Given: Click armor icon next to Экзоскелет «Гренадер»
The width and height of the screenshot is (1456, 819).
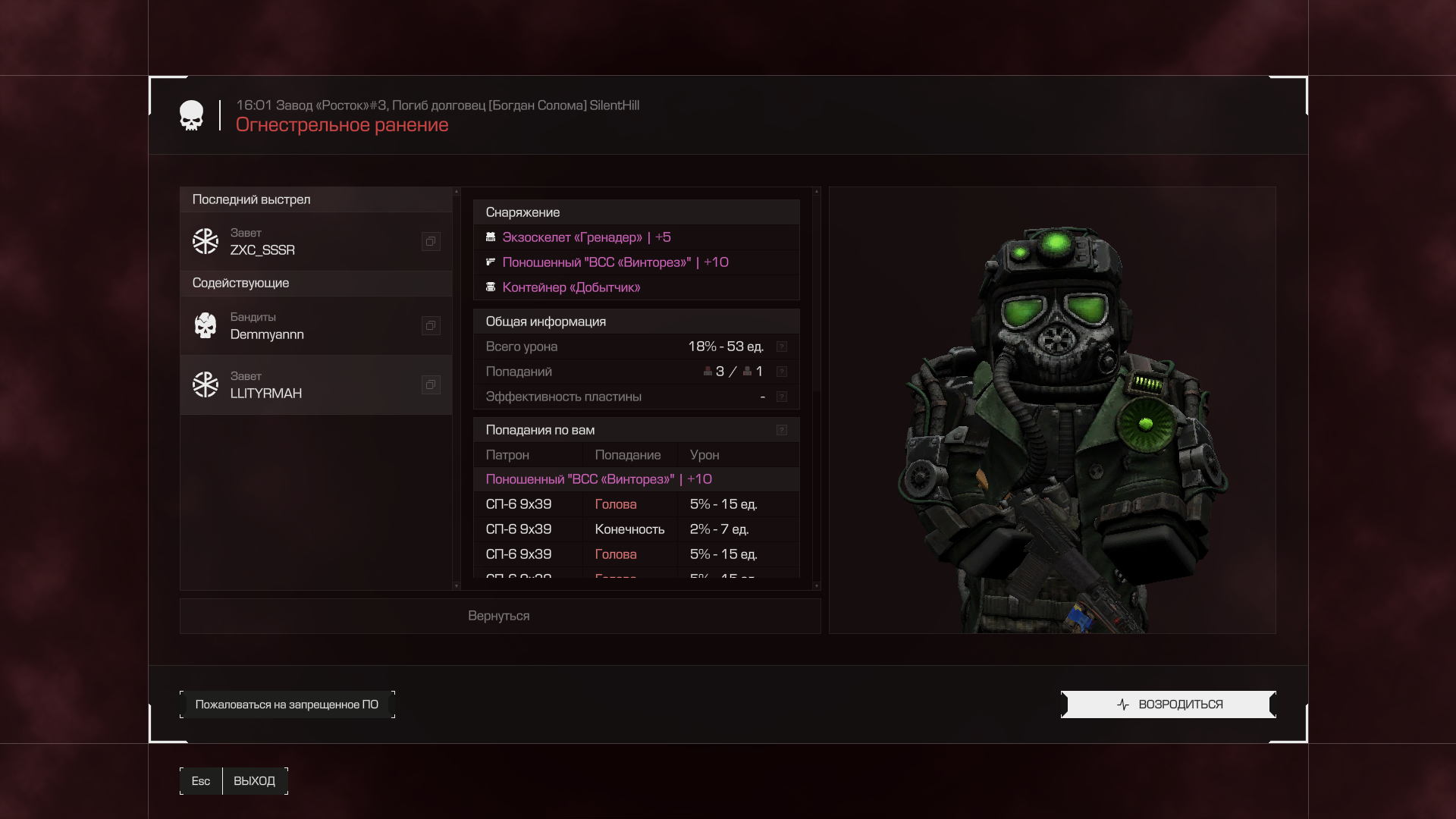Looking at the screenshot, I should tap(491, 237).
